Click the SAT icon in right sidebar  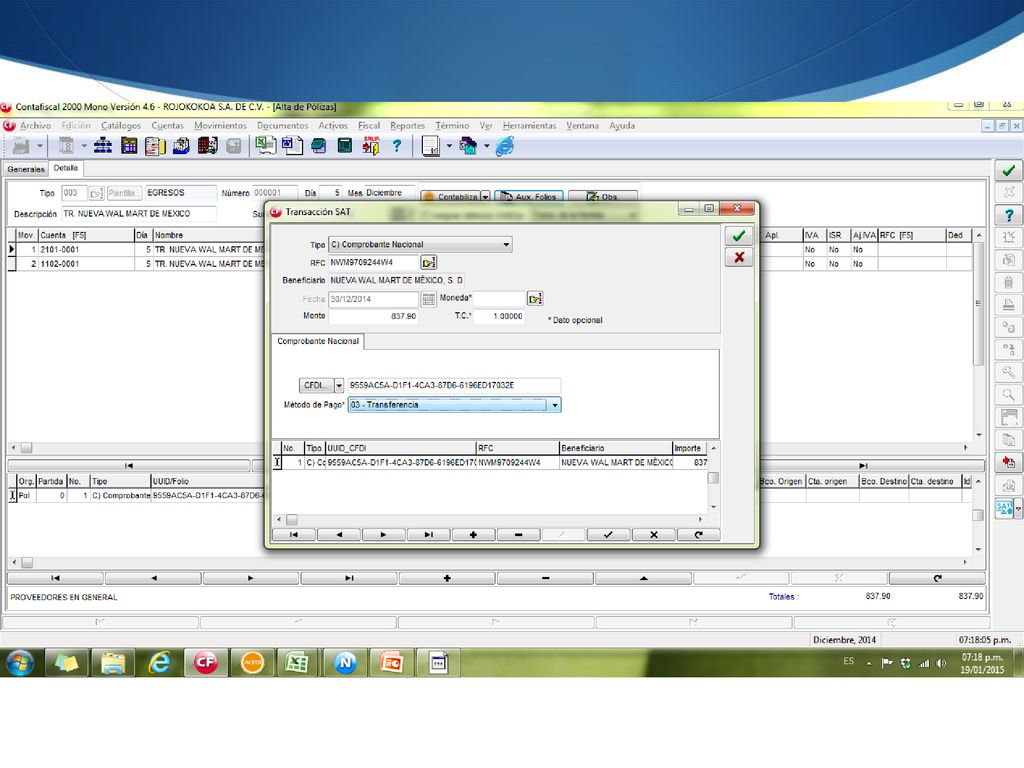pos(1004,507)
